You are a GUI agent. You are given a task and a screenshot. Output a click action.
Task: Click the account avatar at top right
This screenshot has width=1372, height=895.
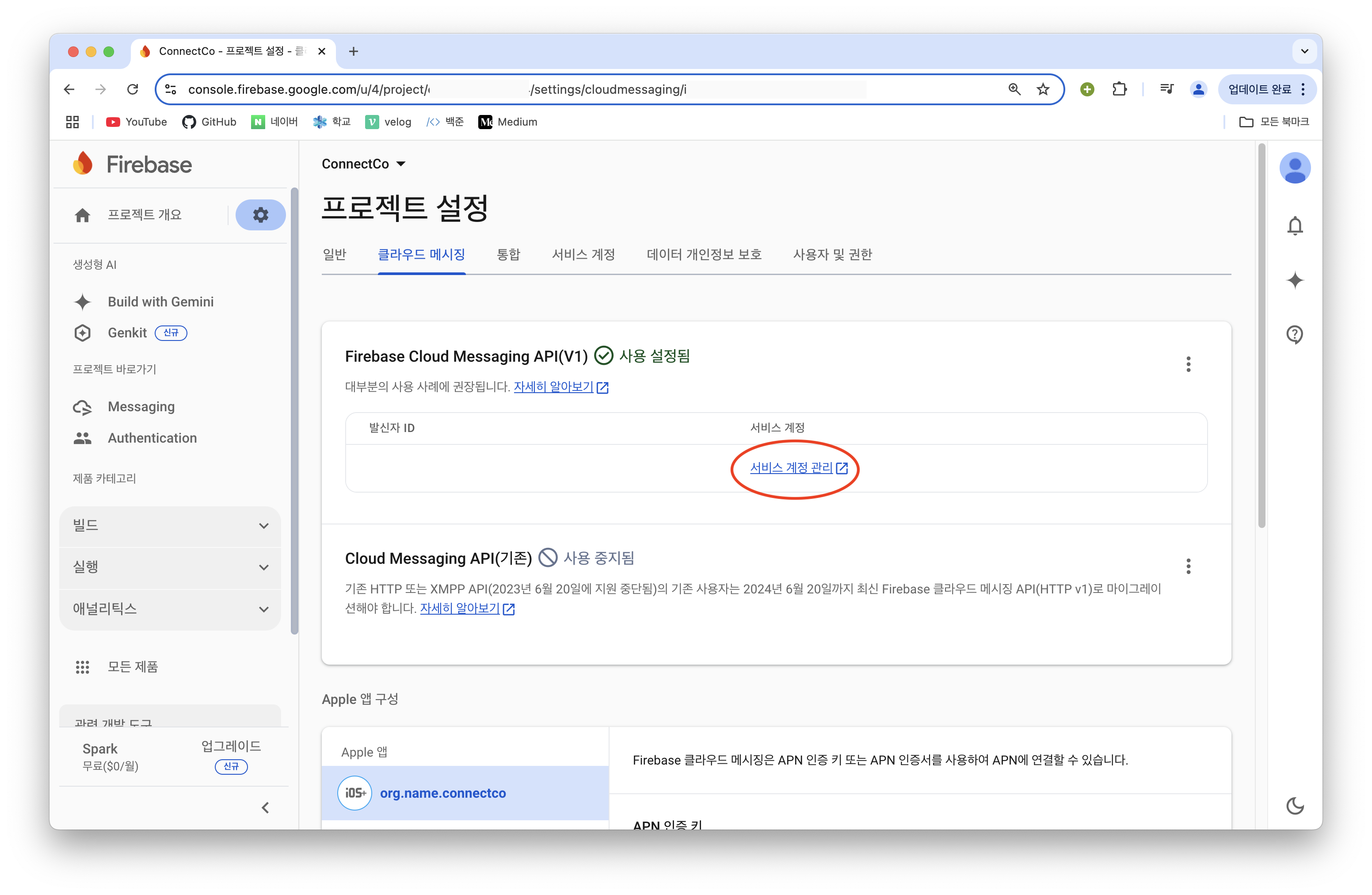(1295, 168)
